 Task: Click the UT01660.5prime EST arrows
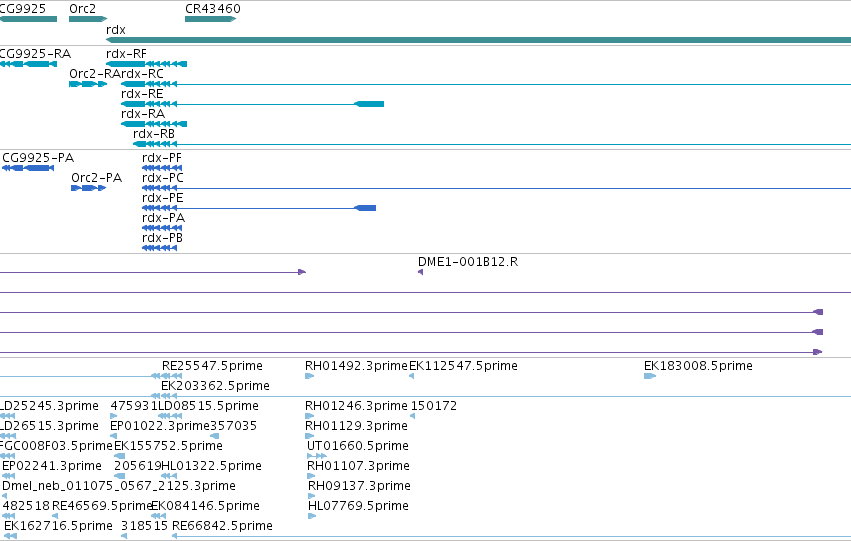pos(317,456)
